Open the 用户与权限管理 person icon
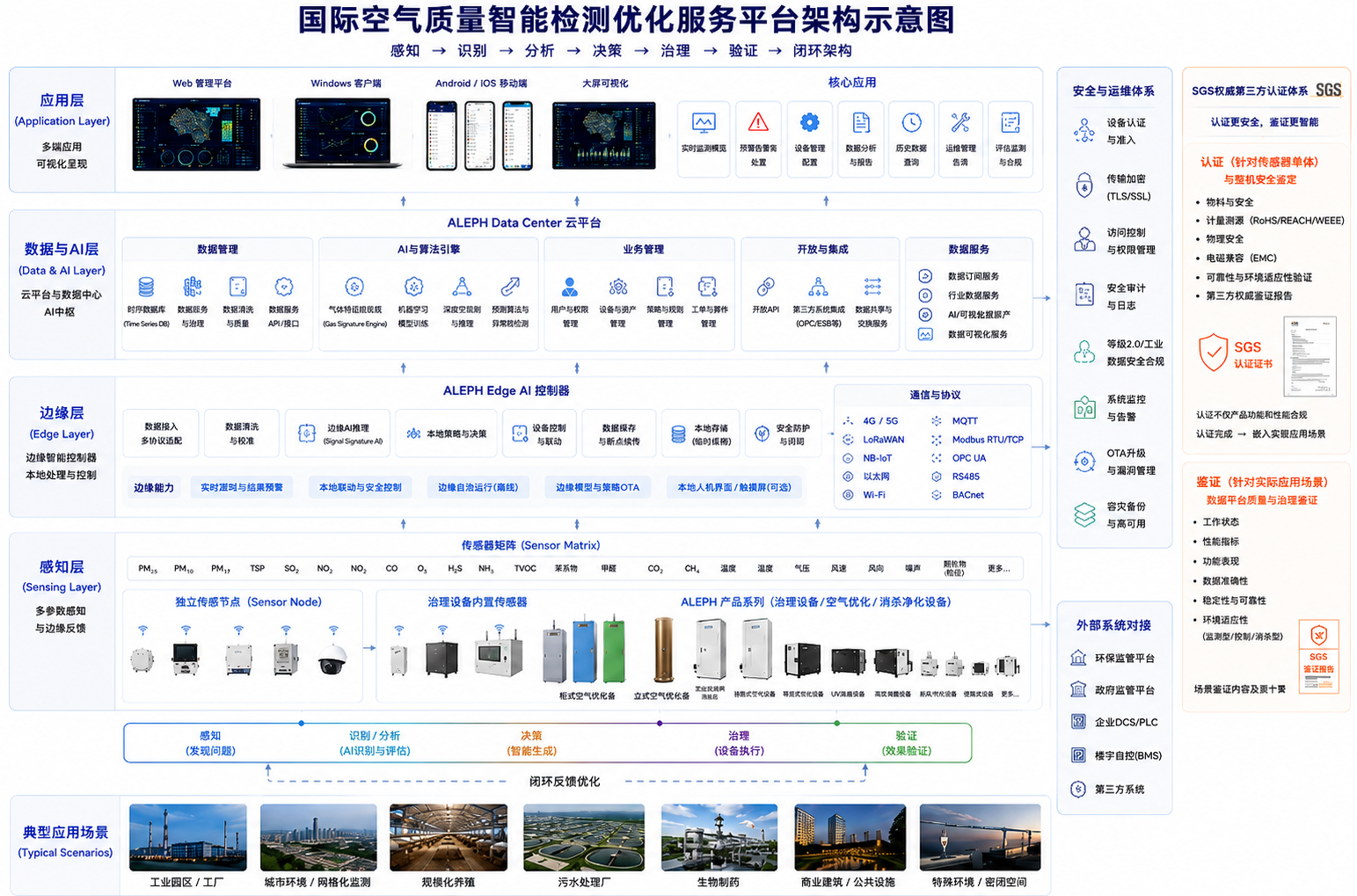 (x=570, y=287)
